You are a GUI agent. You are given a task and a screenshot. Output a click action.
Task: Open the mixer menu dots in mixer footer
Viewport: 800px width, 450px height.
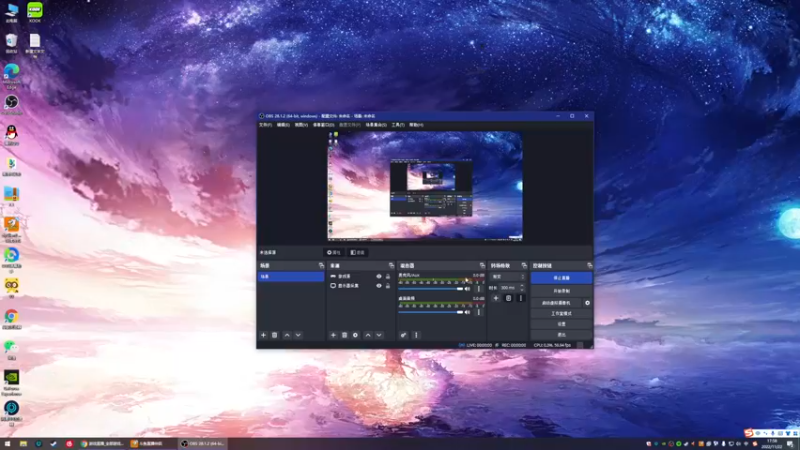416,335
